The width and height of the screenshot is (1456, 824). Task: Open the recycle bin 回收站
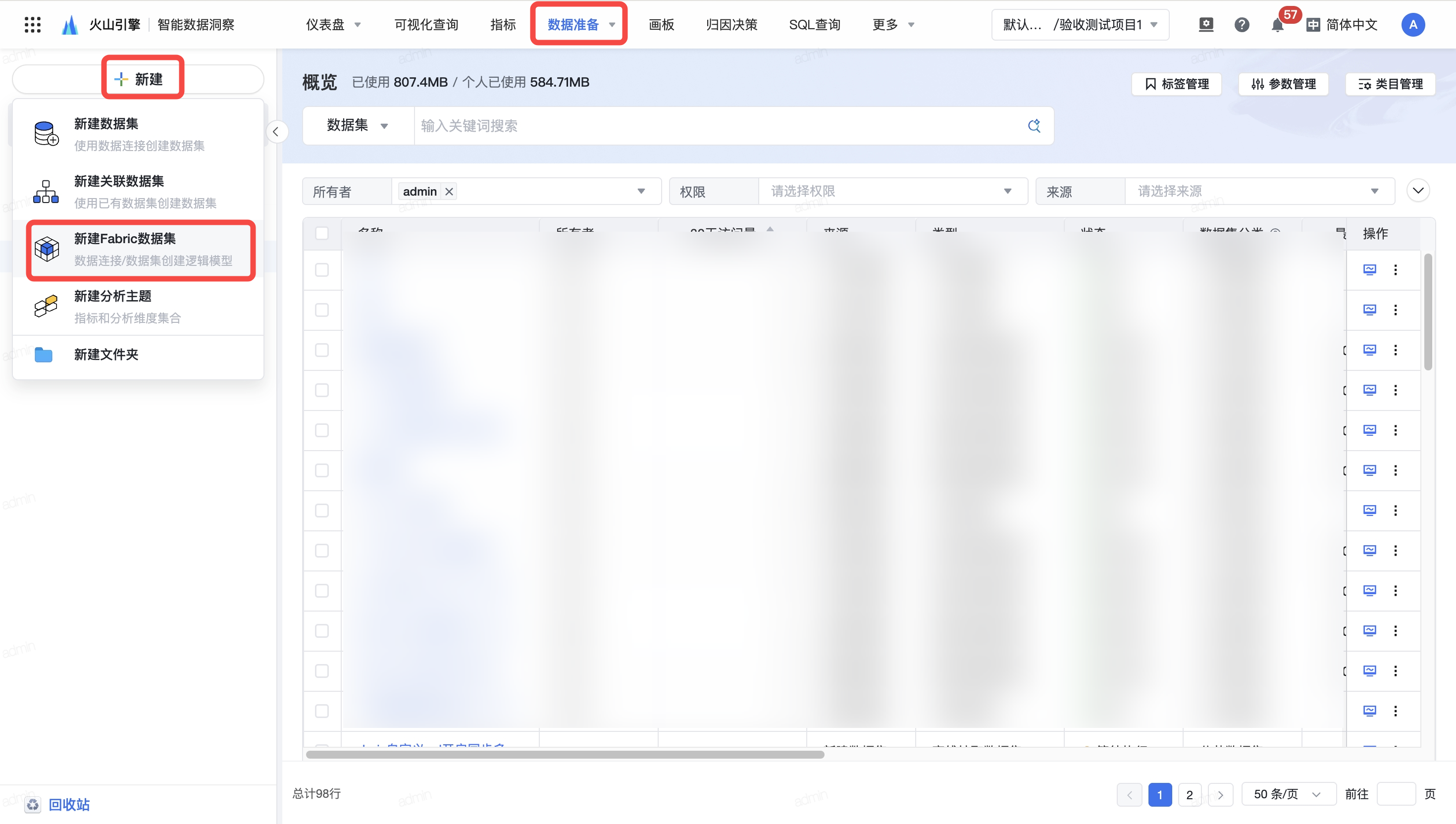click(x=68, y=804)
